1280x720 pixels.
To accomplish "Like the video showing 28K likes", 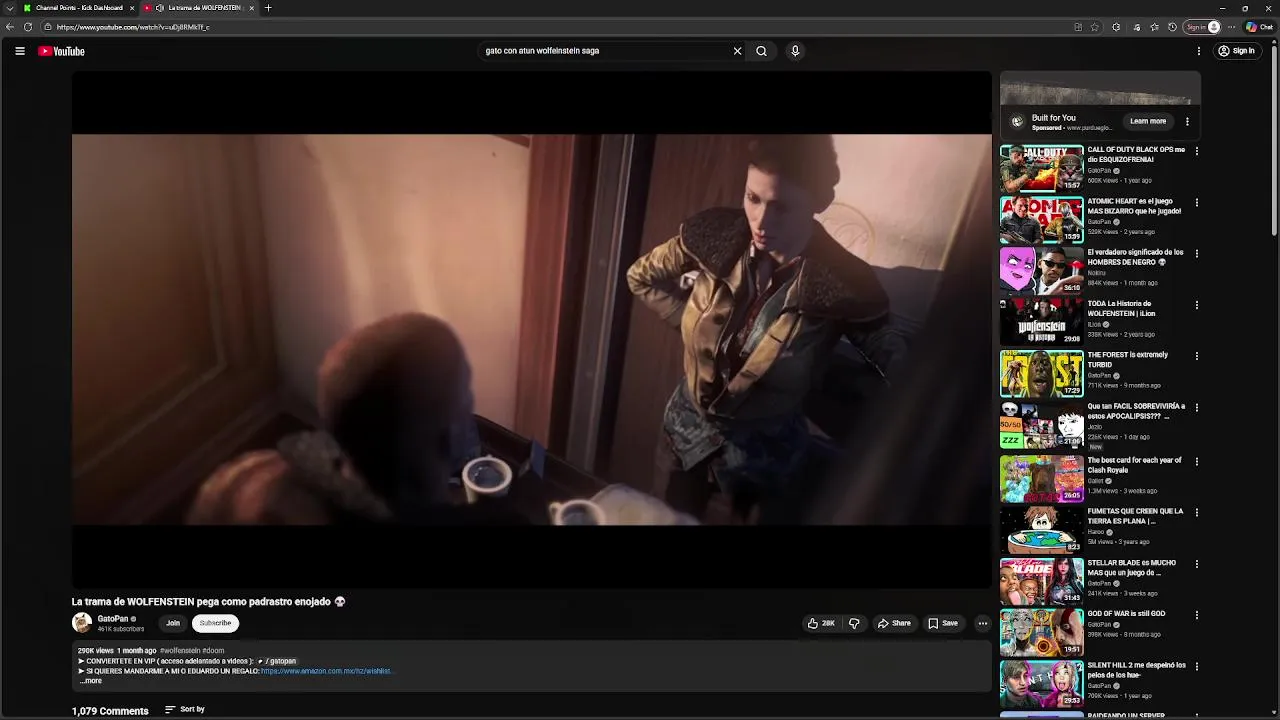I will click(x=821, y=623).
